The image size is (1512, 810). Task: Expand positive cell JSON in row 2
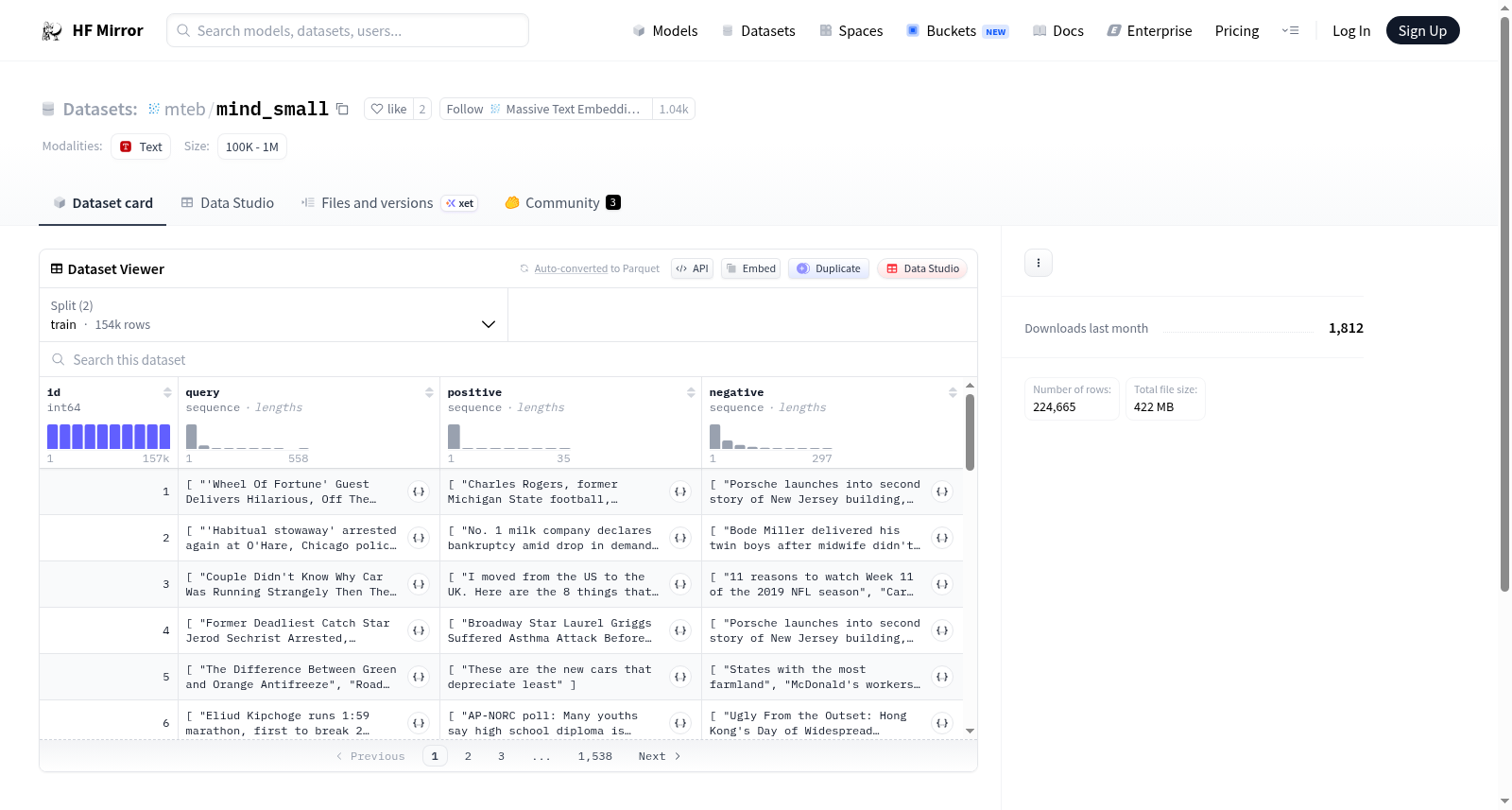click(680, 538)
